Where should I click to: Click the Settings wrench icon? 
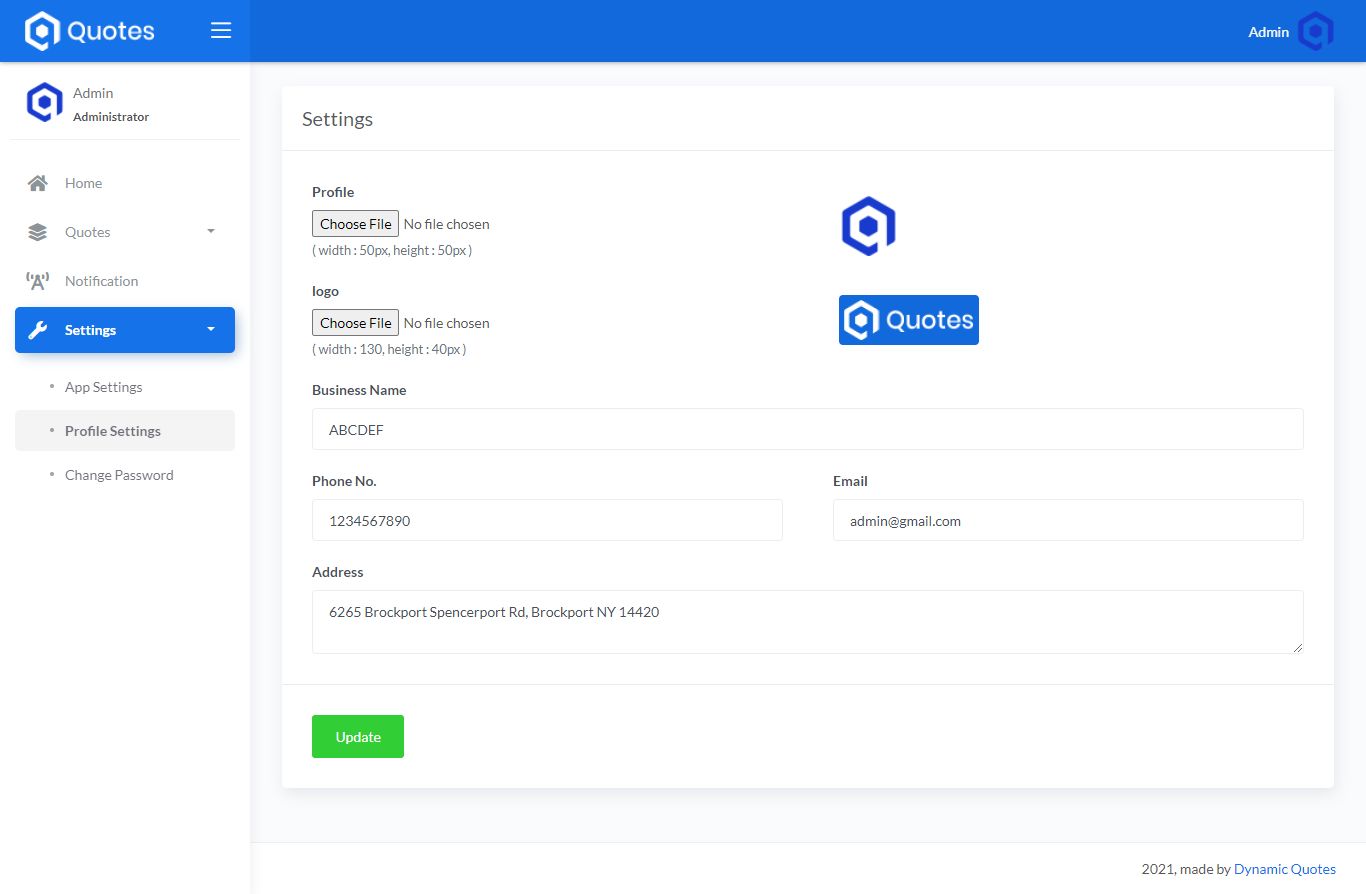tap(38, 330)
